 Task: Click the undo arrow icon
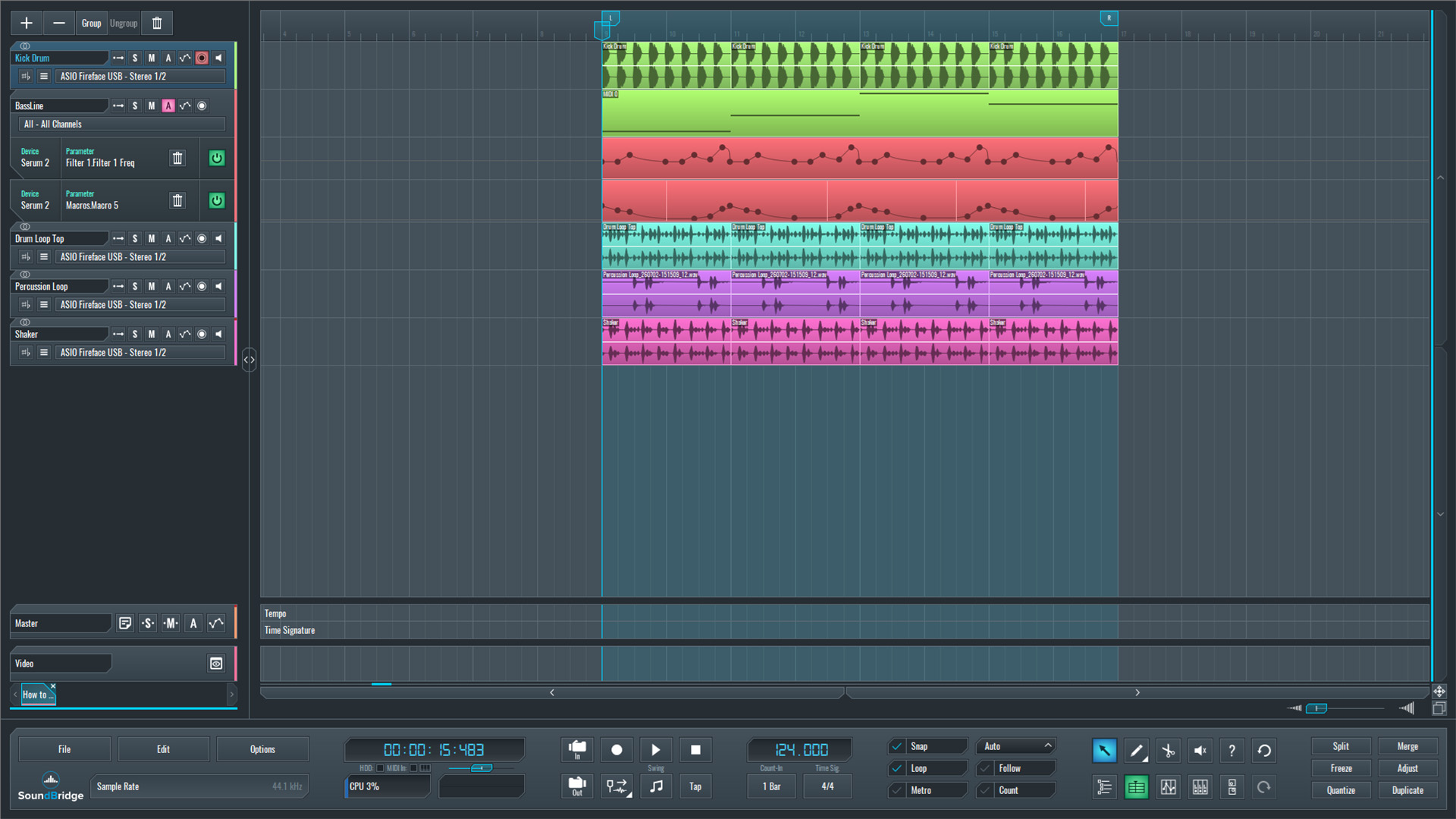point(1264,751)
